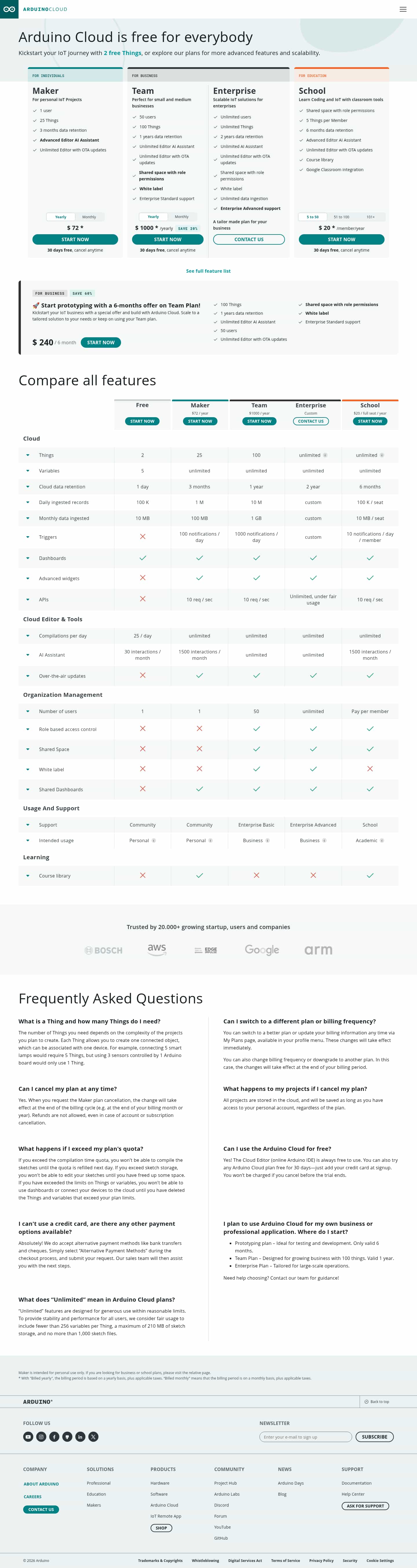Click Start Now on $240 prototyping offer
Image resolution: width=417 pixels, height=1568 pixels.
point(100,343)
